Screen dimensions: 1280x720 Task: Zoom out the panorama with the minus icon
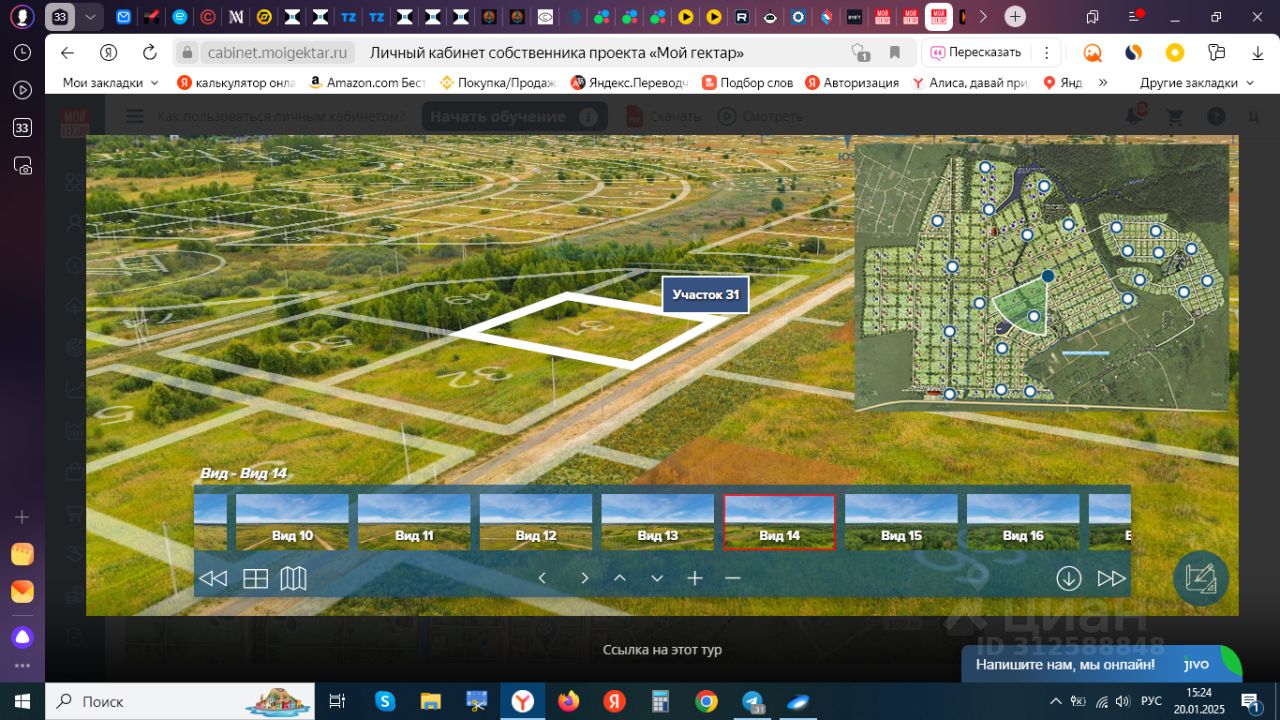(x=733, y=578)
